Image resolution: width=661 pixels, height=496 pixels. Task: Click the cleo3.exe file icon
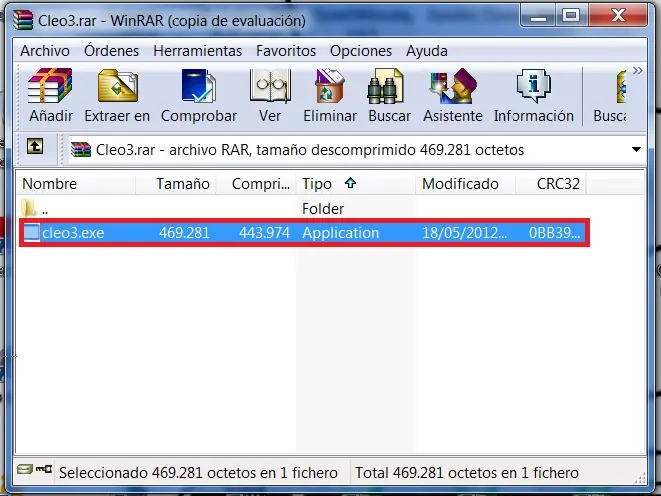point(31,233)
